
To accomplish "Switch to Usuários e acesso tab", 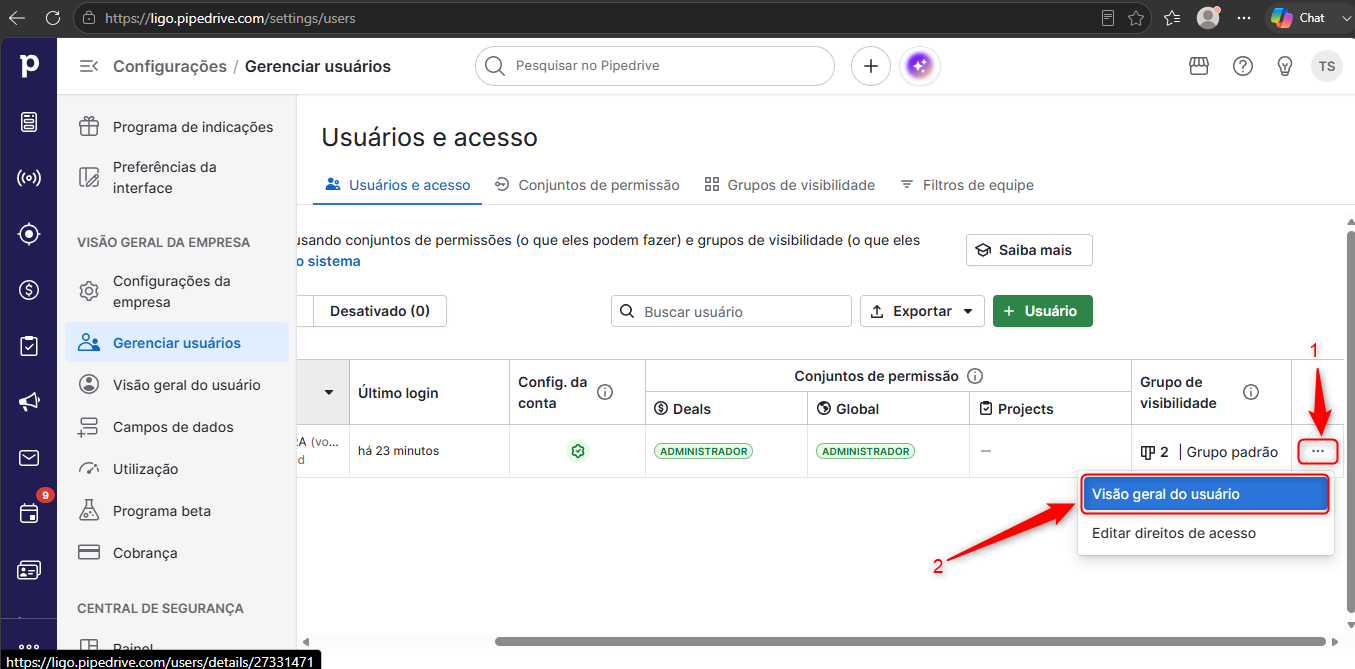I will tap(398, 185).
